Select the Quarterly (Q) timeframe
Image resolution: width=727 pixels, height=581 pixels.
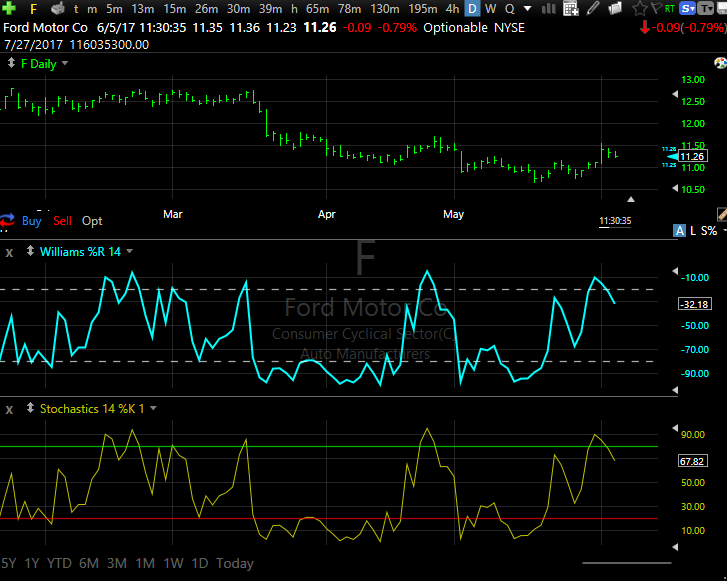click(510, 9)
